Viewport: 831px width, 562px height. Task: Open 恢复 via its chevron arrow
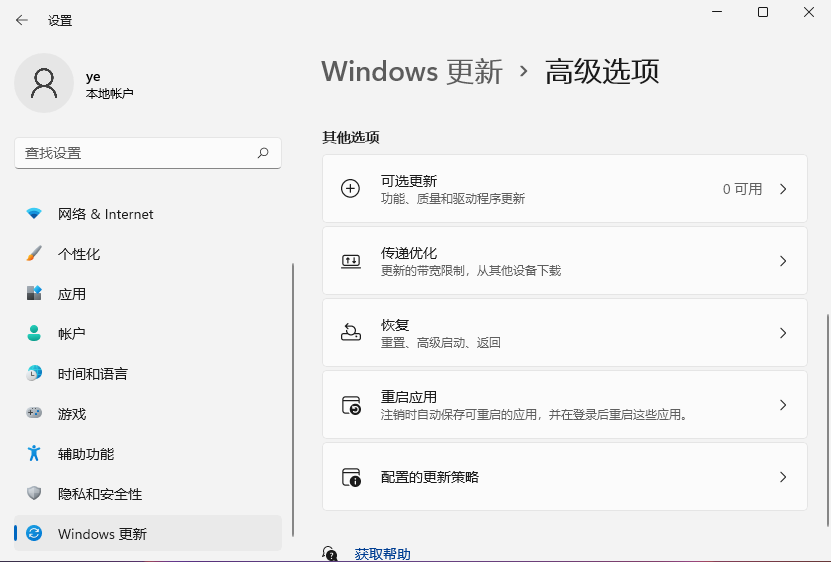(x=783, y=333)
